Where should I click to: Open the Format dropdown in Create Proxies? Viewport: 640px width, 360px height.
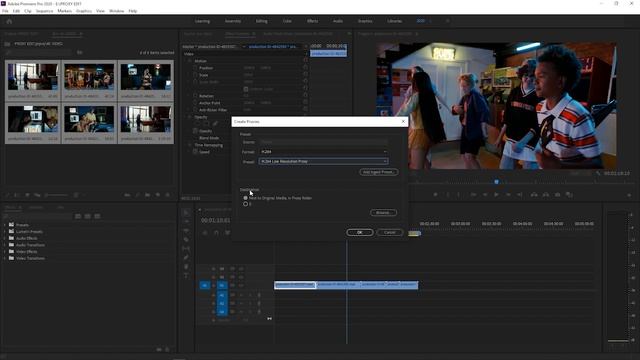point(323,152)
